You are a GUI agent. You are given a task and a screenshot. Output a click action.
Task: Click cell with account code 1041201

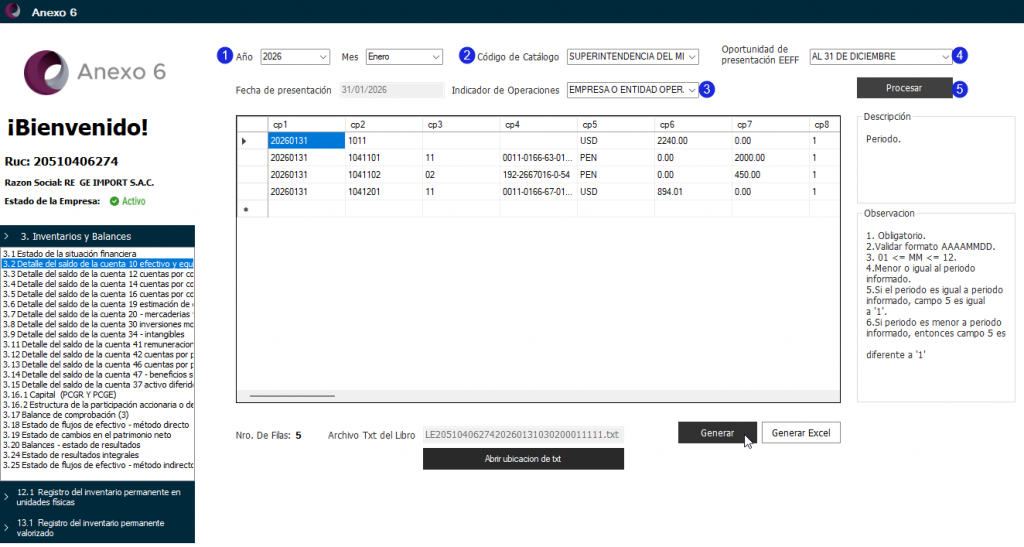click(x=384, y=192)
